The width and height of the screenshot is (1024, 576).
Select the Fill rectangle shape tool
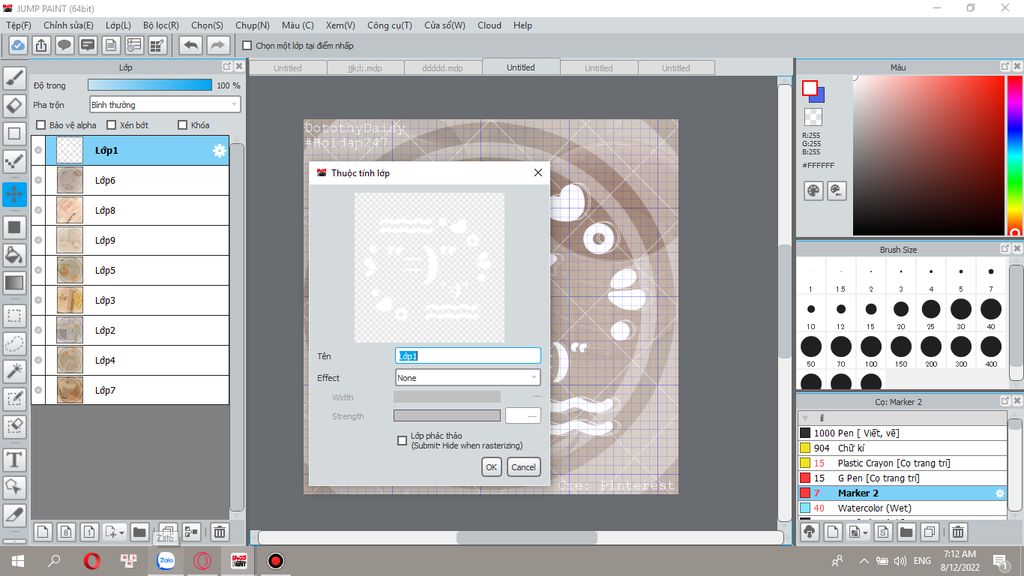(14, 227)
